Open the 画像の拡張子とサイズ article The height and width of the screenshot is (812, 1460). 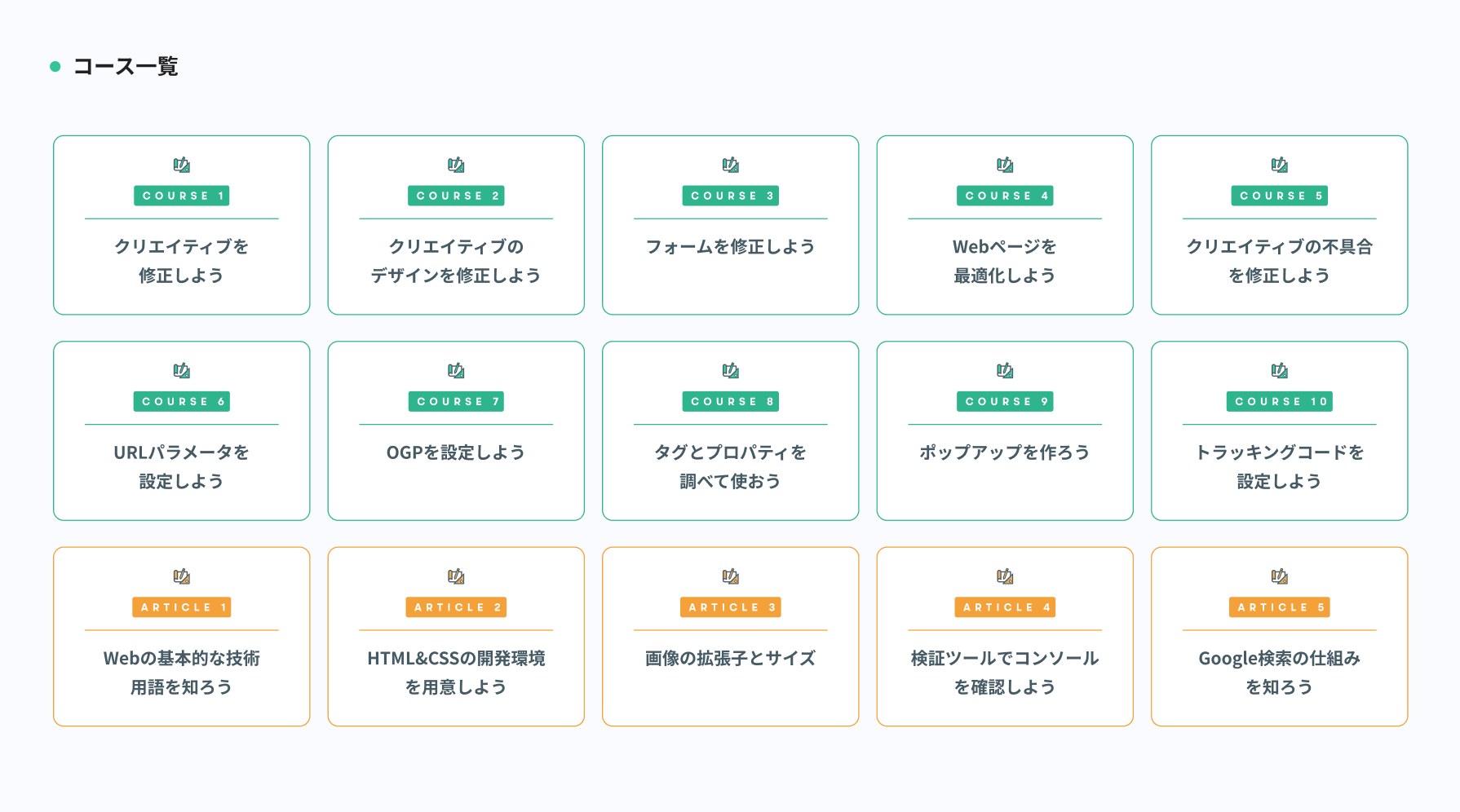tap(731, 659)
